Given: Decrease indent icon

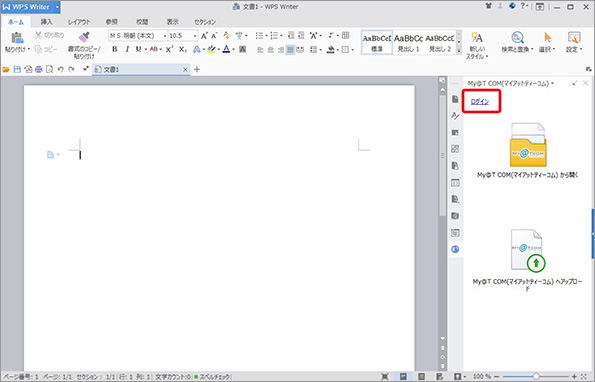Looking at the screenshot, I should coord(291,36).
